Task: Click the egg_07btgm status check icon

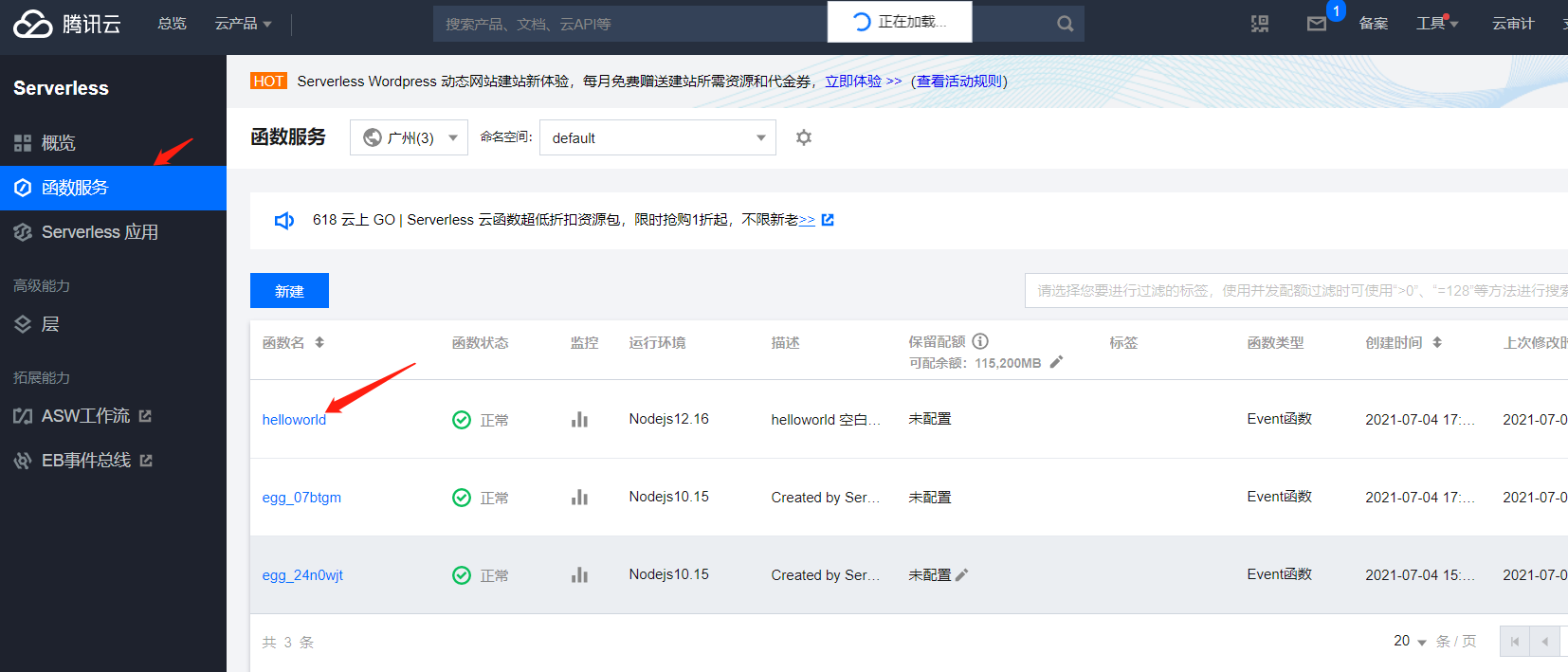Action: coord(462,498)
